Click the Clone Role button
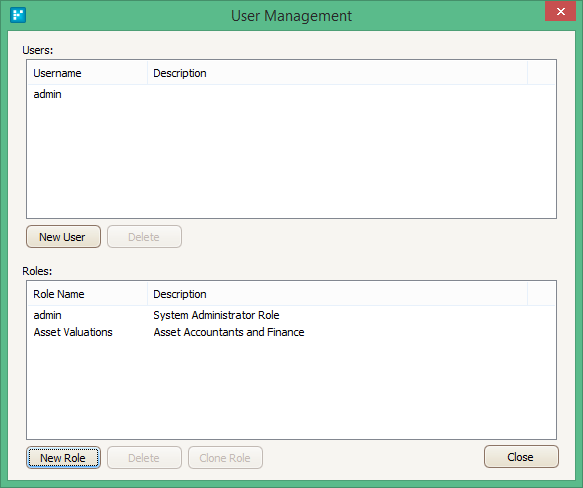This screenshot has width=583, height=488. [x=225, y=458]
